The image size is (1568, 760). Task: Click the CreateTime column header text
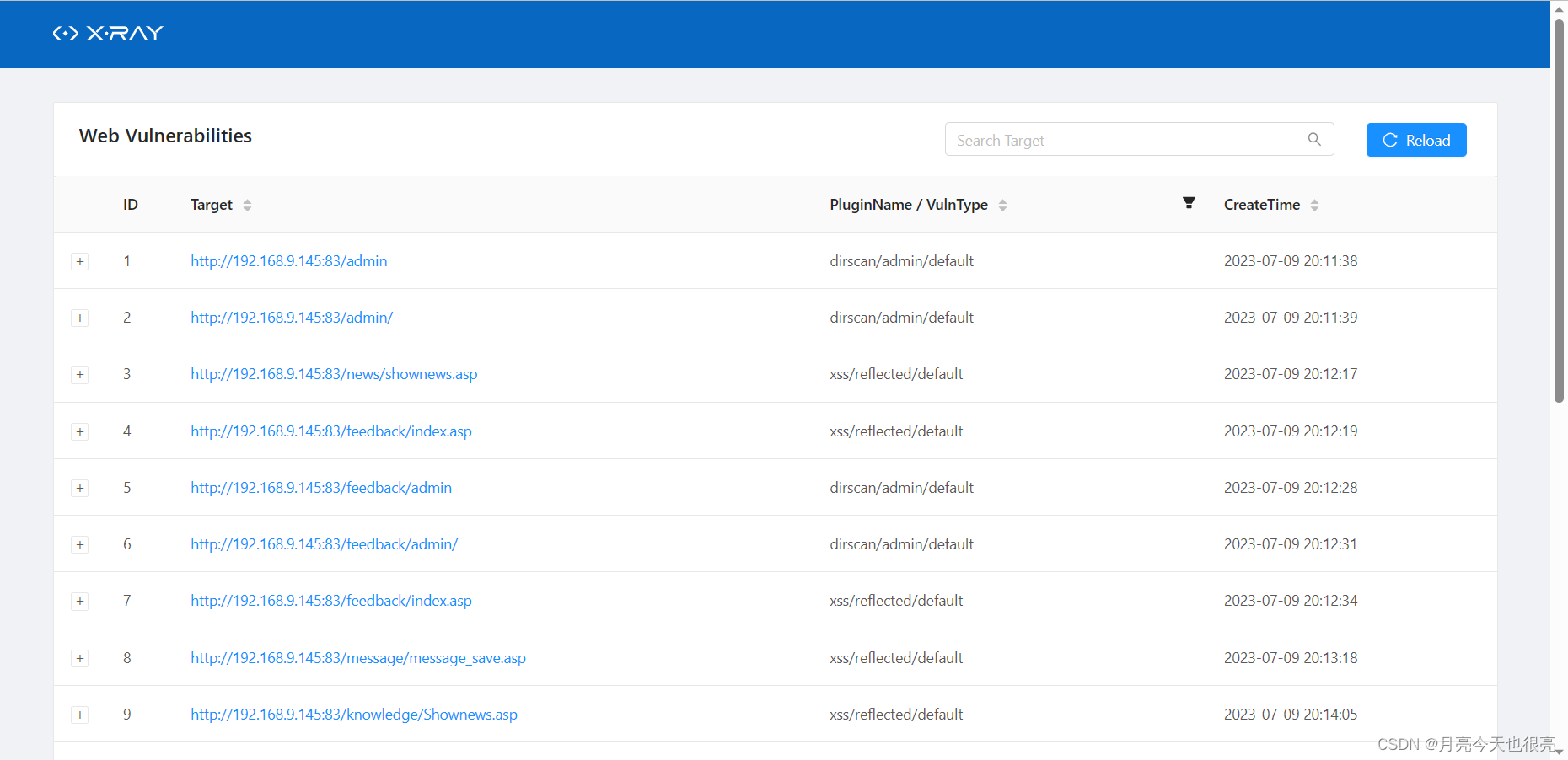1262,205
